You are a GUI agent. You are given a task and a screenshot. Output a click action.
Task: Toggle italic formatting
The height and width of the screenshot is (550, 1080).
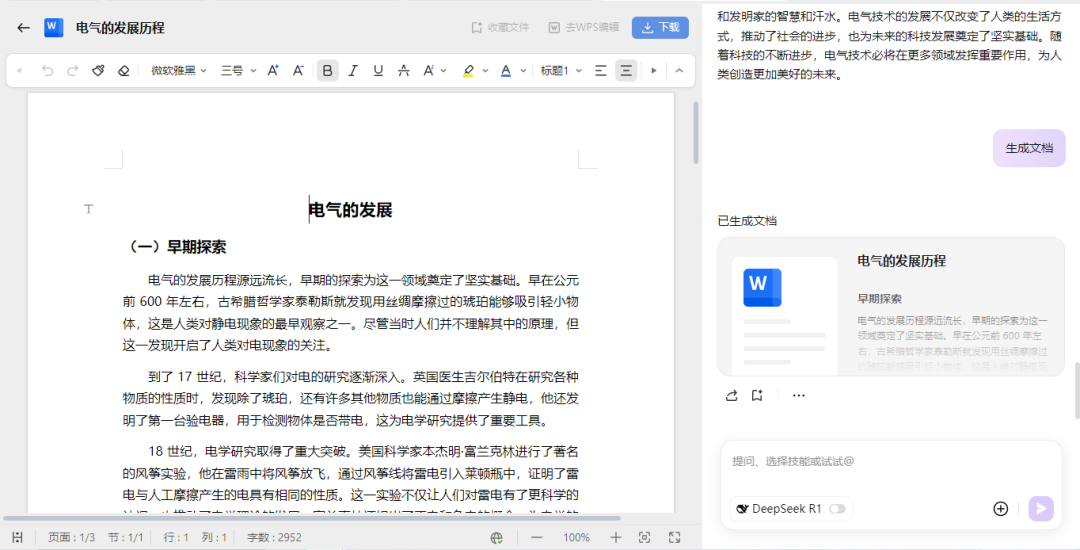[353, 70]
